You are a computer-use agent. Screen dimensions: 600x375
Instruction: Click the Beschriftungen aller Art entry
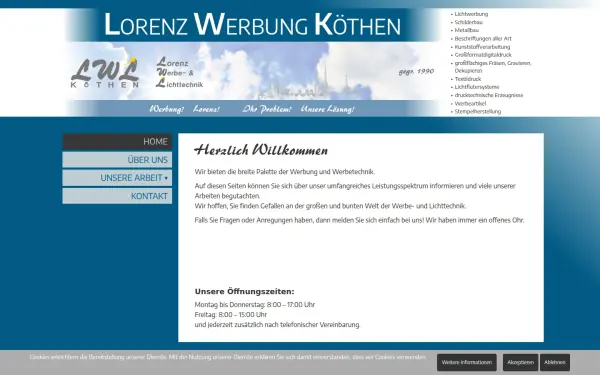[x=483, y=39]
